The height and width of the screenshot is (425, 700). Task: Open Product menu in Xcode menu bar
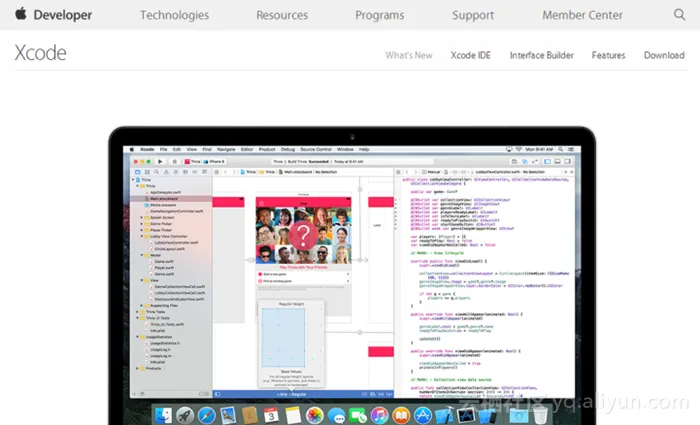click(x=267, y=150)
